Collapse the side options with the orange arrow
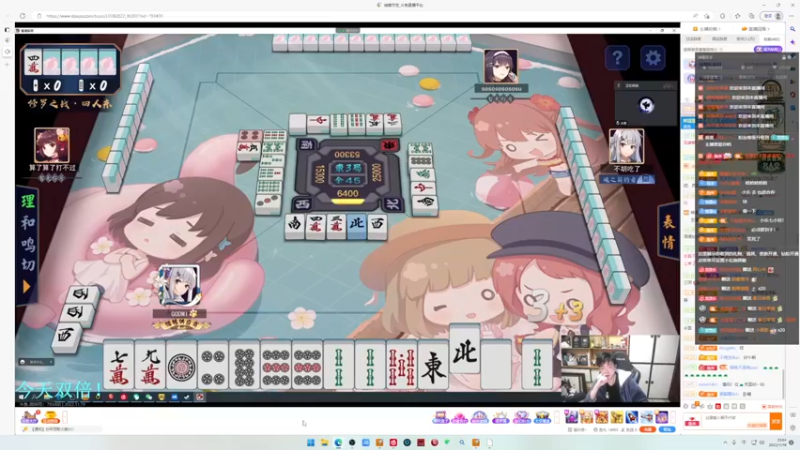800x450 pixels. coord(27,287)
